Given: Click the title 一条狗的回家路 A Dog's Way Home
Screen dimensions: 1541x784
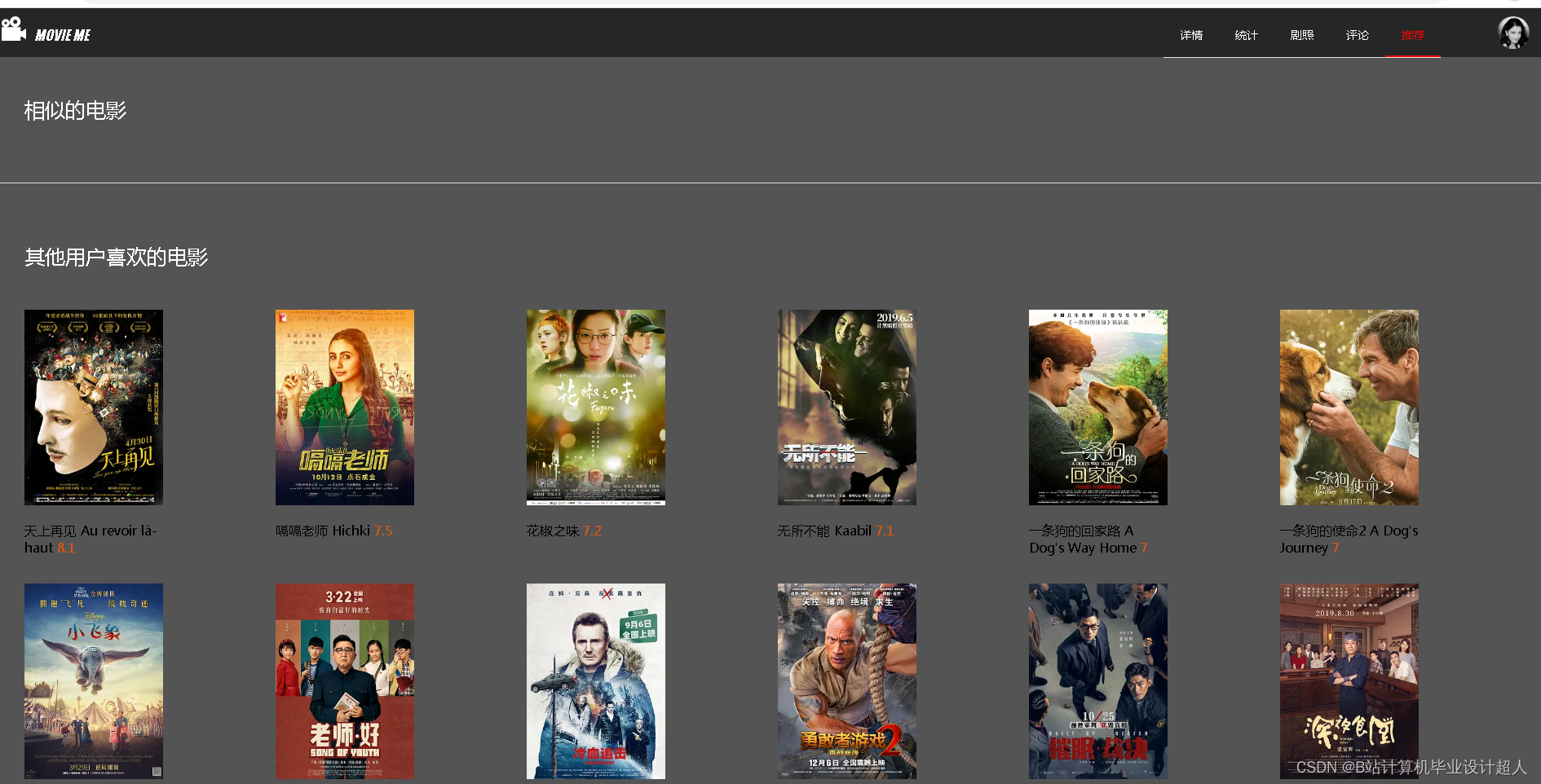Looking at the screenshot, I should coord(1083,539).
